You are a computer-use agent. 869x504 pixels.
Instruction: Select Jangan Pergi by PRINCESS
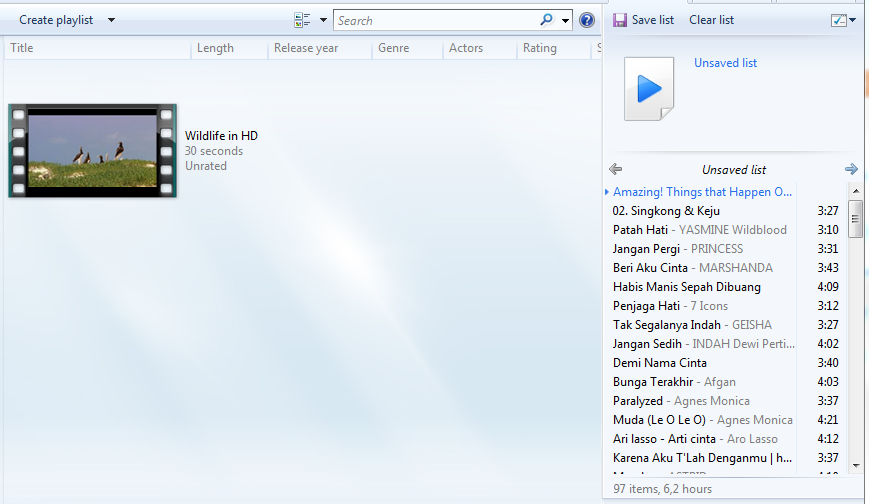coord(723,249)
